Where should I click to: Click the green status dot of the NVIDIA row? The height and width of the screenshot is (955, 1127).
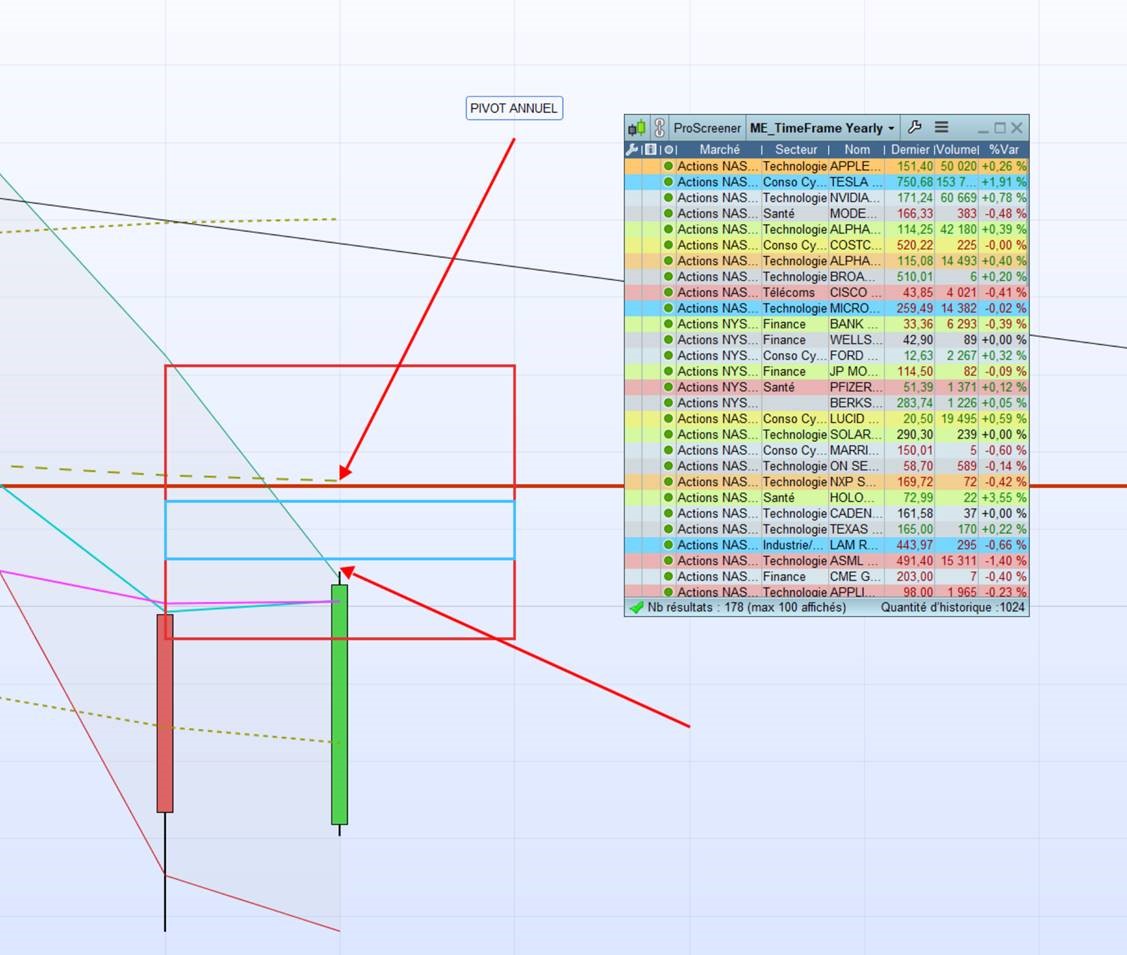[x=668, y=198]
